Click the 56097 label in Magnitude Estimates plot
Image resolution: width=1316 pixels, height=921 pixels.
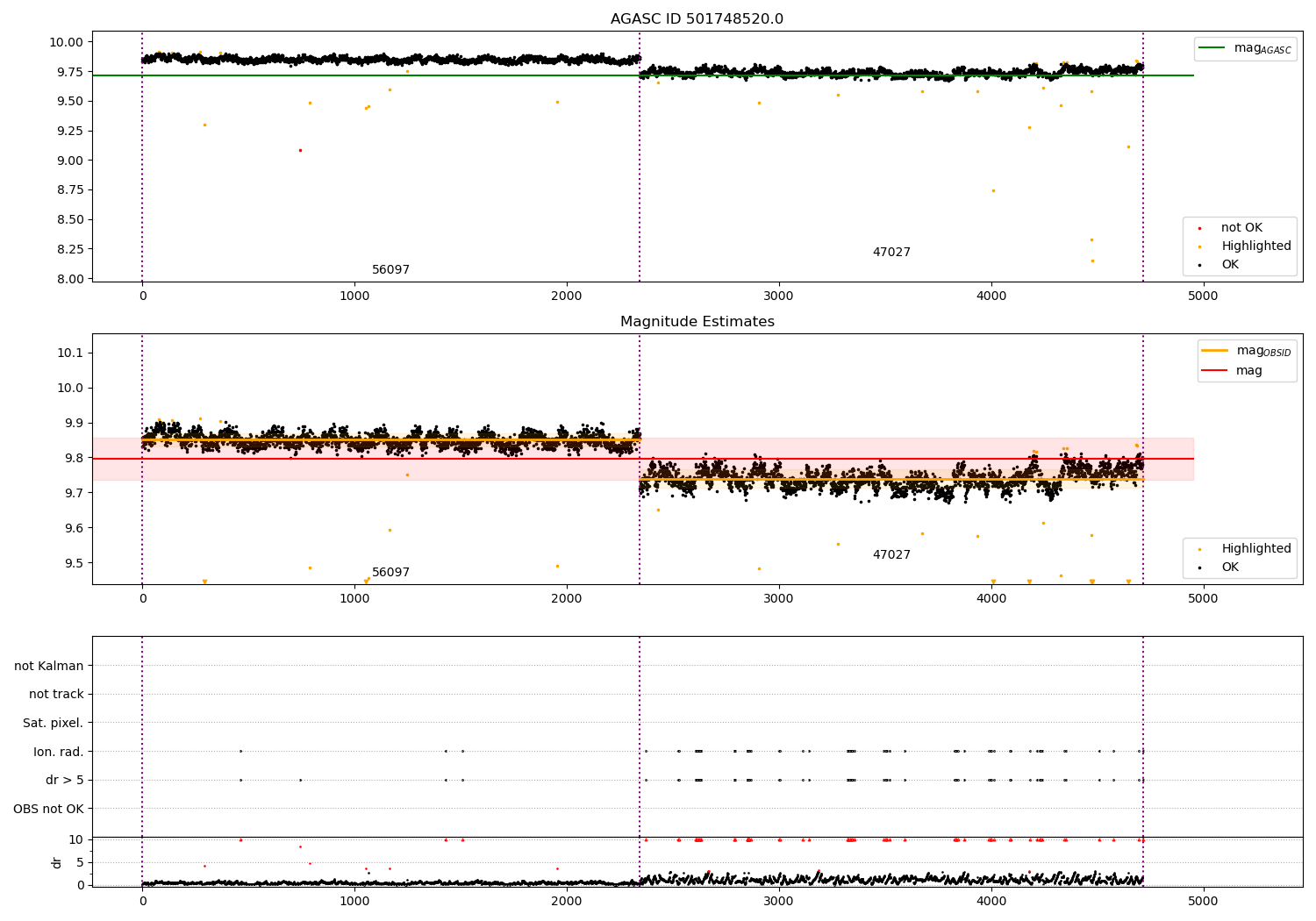click(x=390, y=573)
